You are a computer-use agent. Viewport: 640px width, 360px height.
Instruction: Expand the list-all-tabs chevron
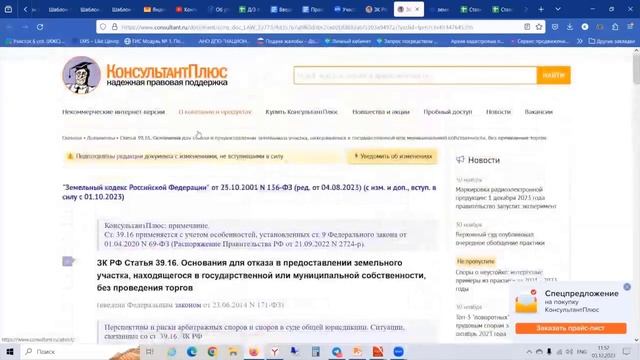pos(558,9)
